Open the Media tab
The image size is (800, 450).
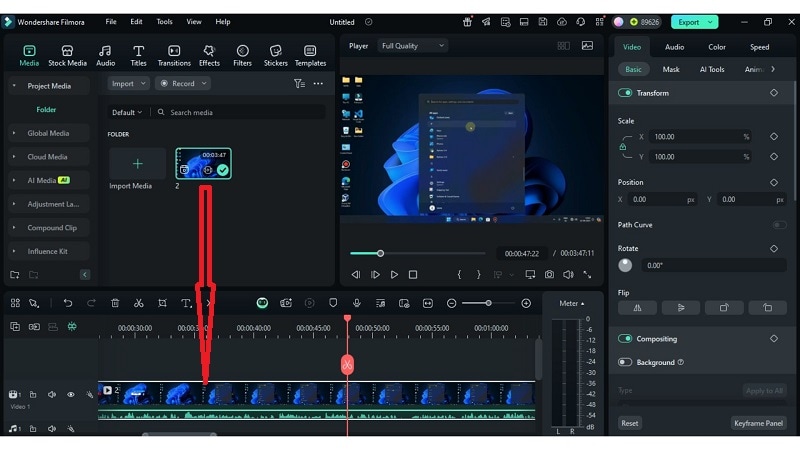(x=29, y=56)
